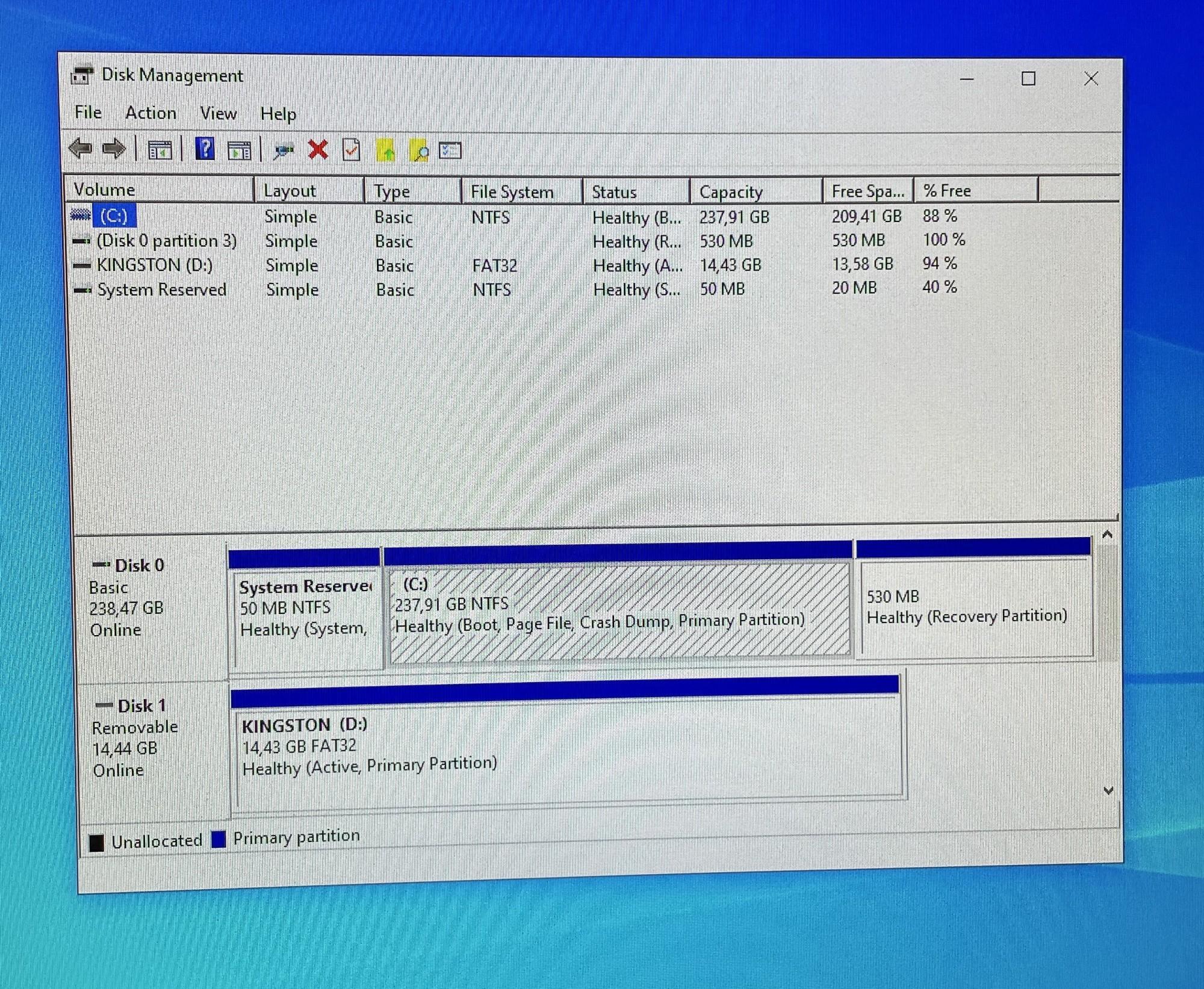Open Help via blue question mark icon
This screenshot has height=989, width=1204.
(x=205, y=149)
